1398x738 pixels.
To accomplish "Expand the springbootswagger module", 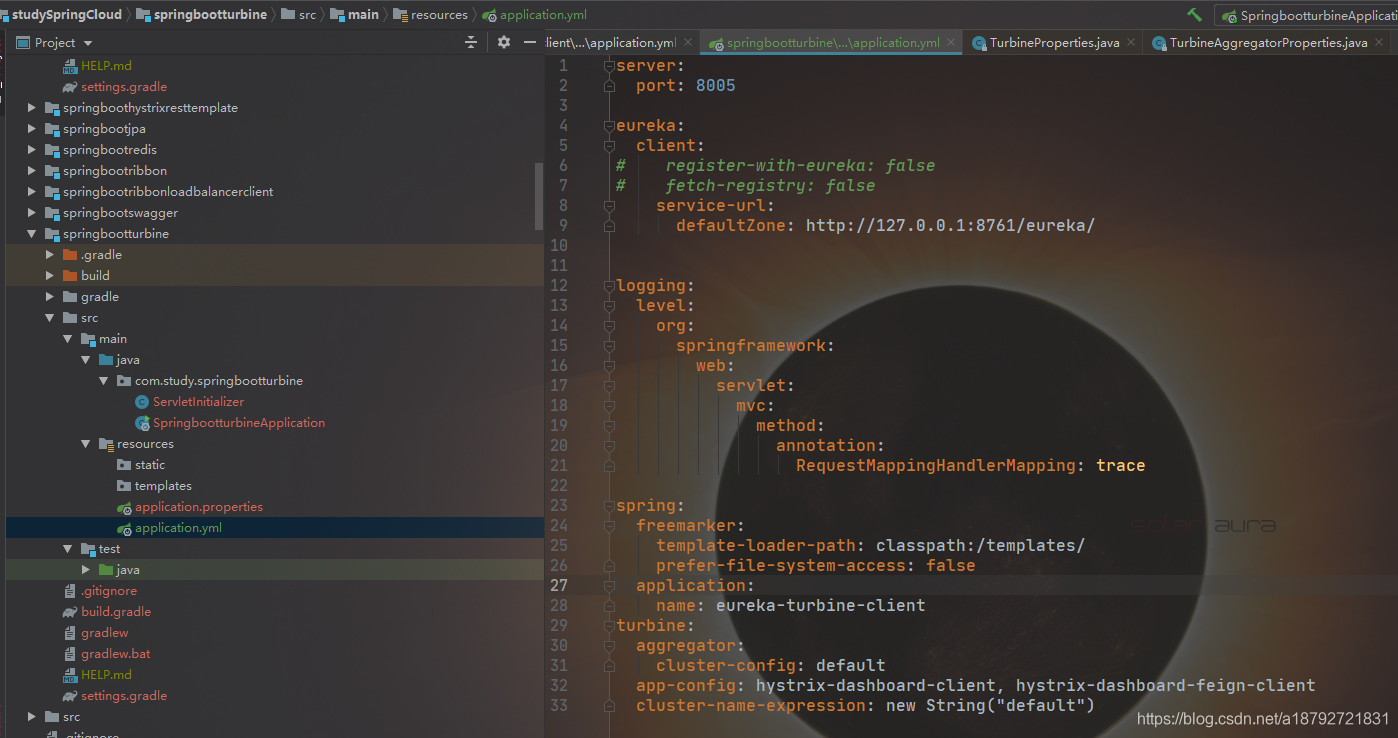I will pyautogui.click(x=32, y=213).
